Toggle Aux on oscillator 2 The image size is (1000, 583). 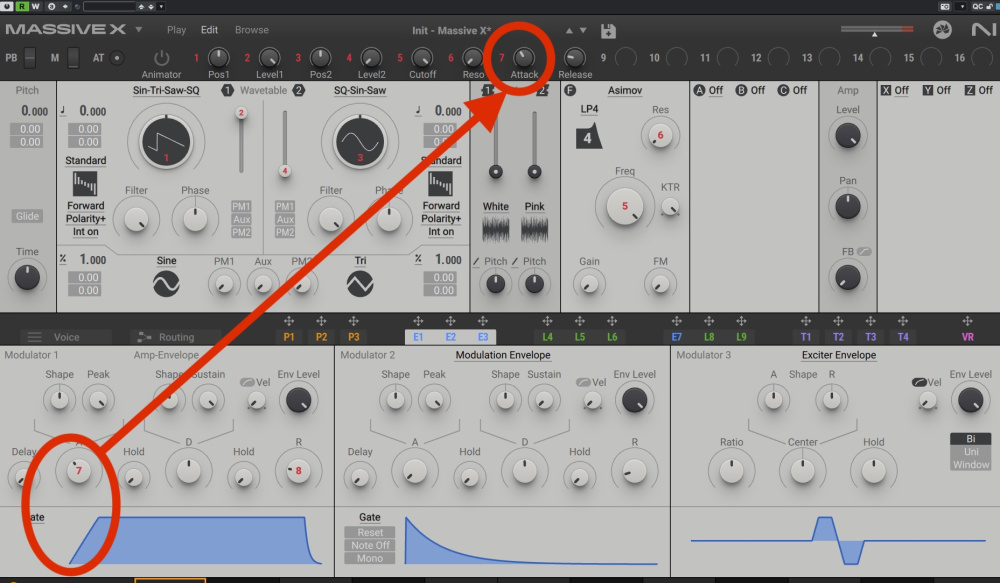click(284, 219)
